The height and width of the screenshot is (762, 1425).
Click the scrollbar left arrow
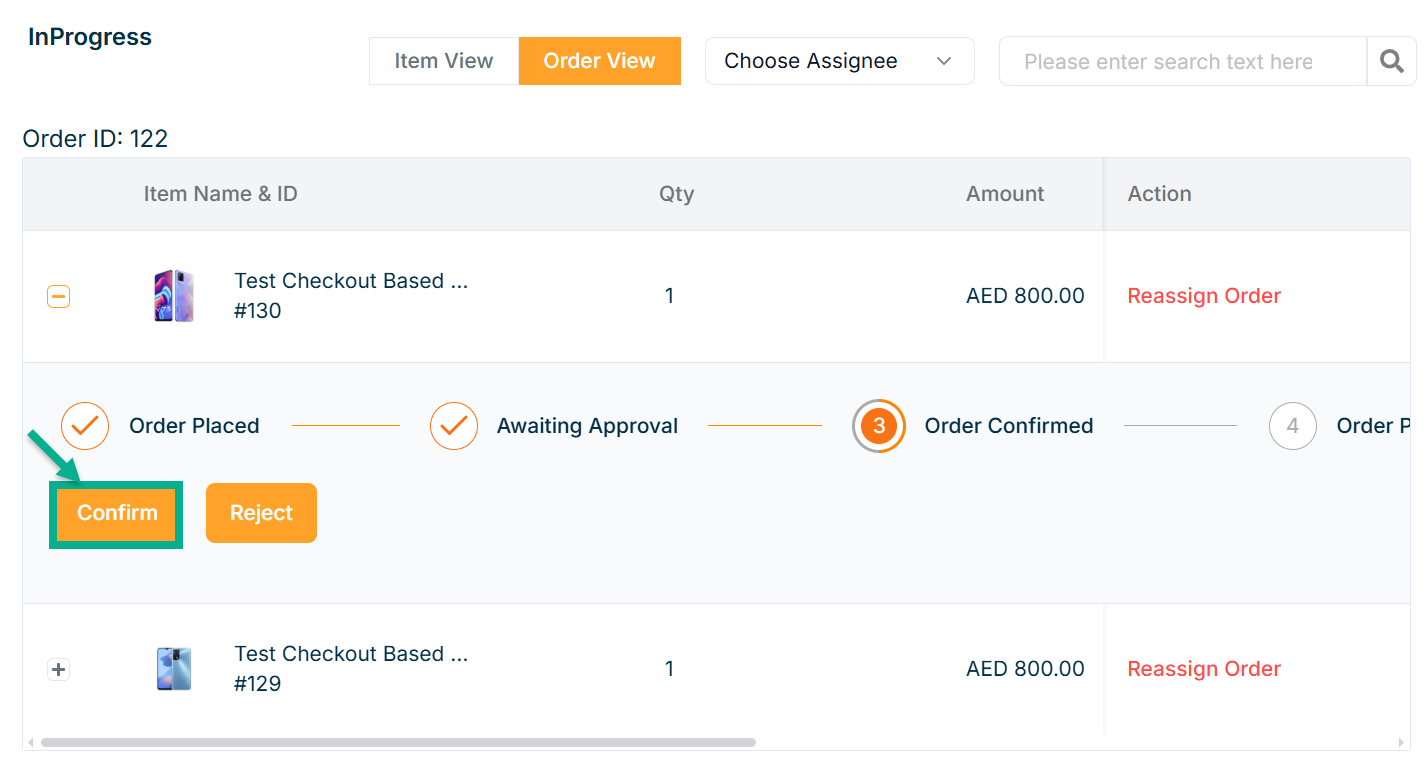[31, 743]
